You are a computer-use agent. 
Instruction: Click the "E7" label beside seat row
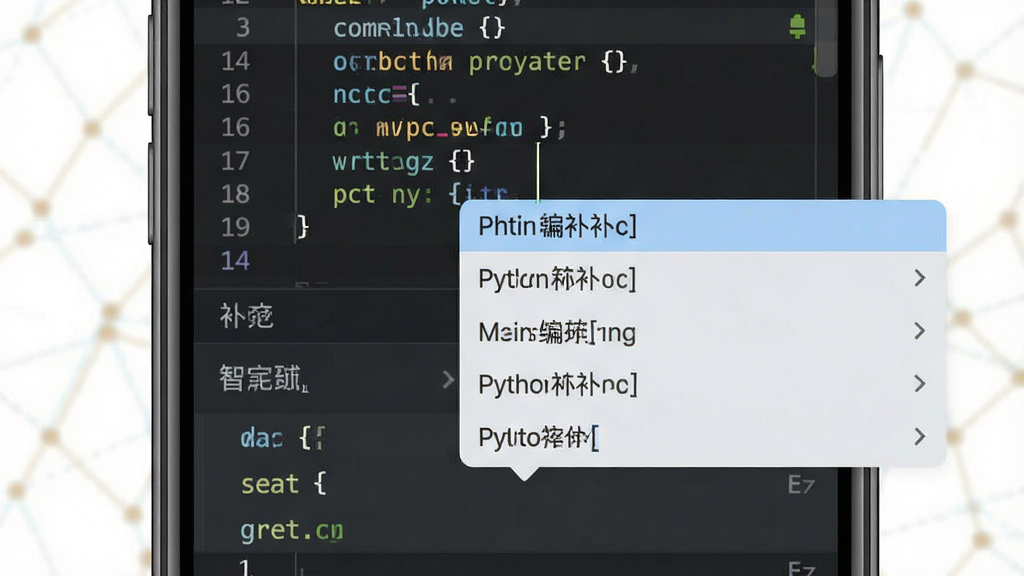(x=801, y=485)
